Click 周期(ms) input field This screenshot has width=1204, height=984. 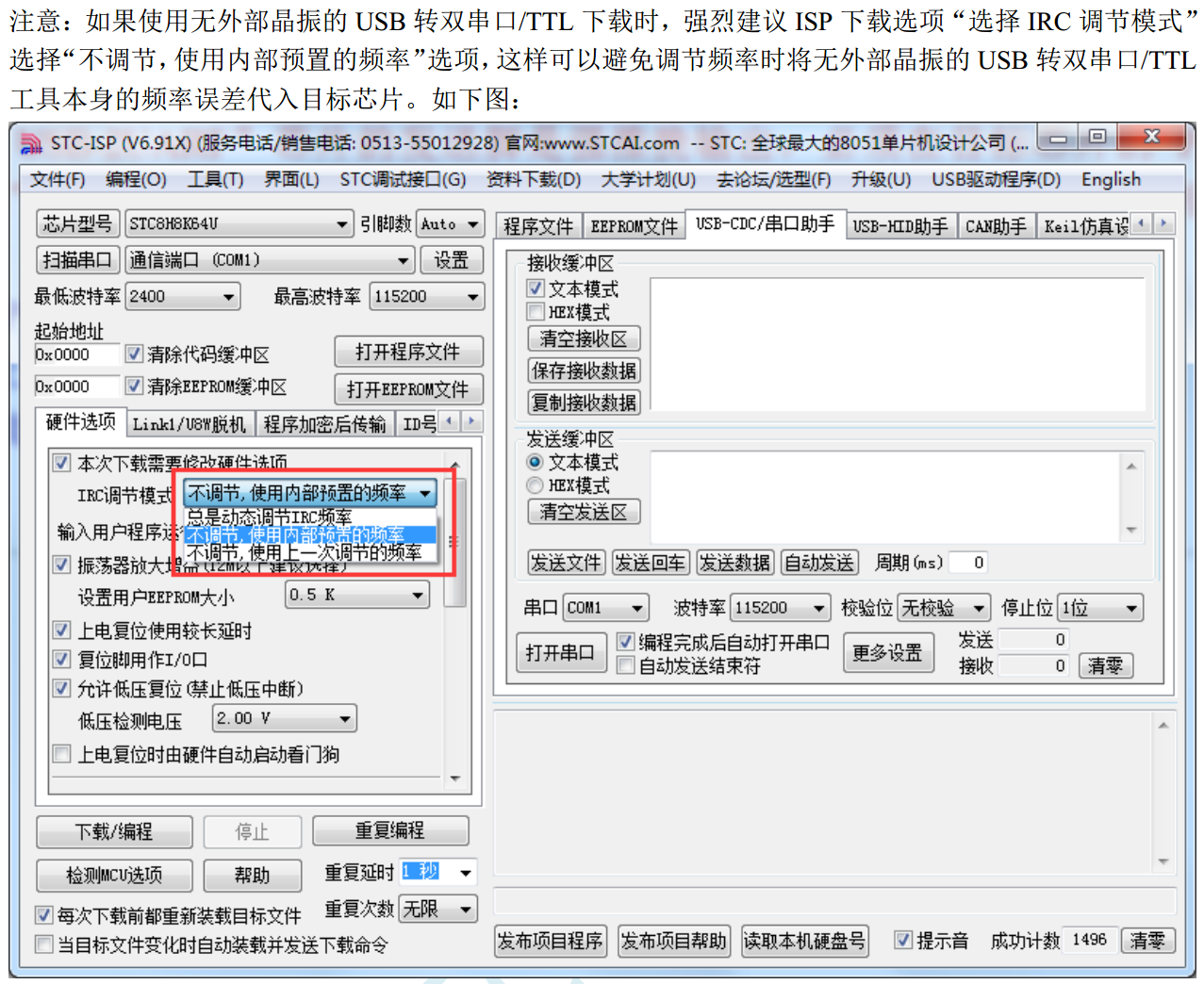[967, 563]
